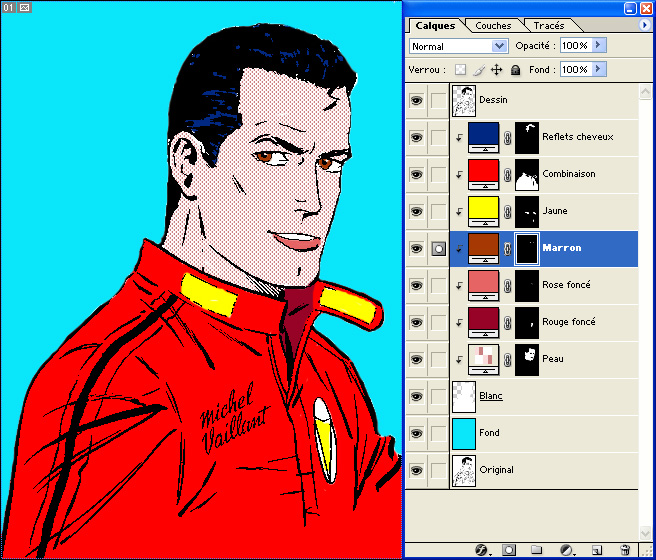Create a new layer set folder

537,550
